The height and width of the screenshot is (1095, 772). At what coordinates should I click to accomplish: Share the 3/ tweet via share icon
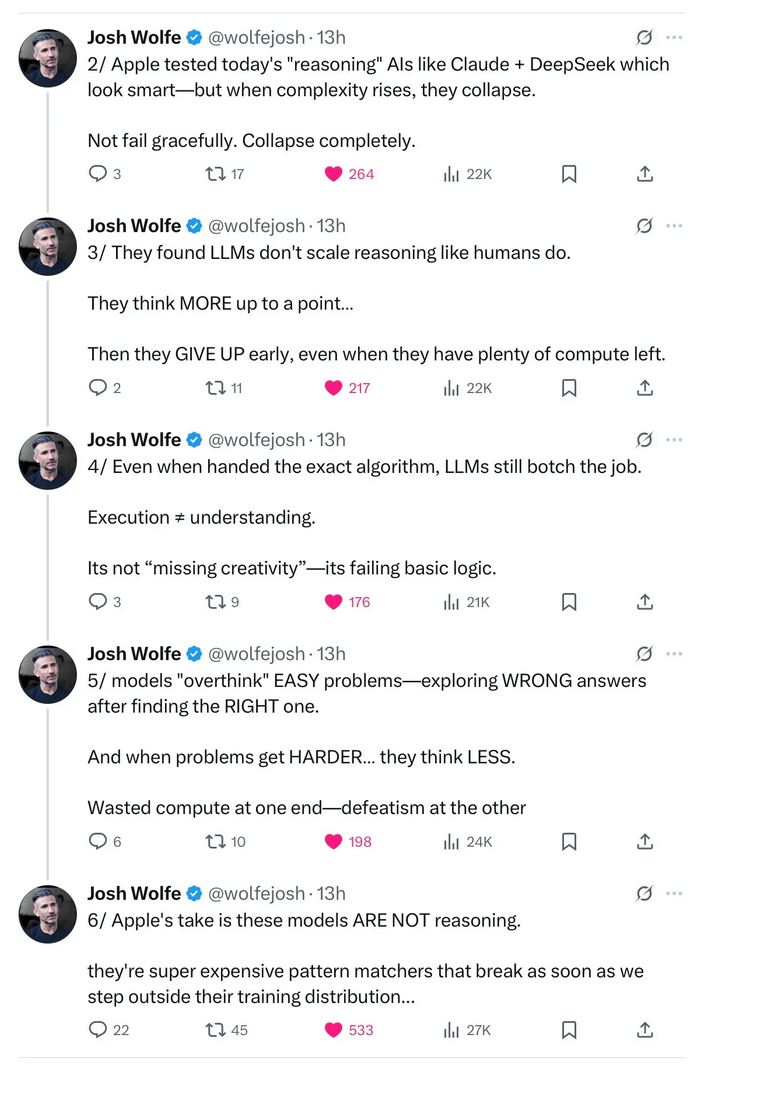(645, 388)
